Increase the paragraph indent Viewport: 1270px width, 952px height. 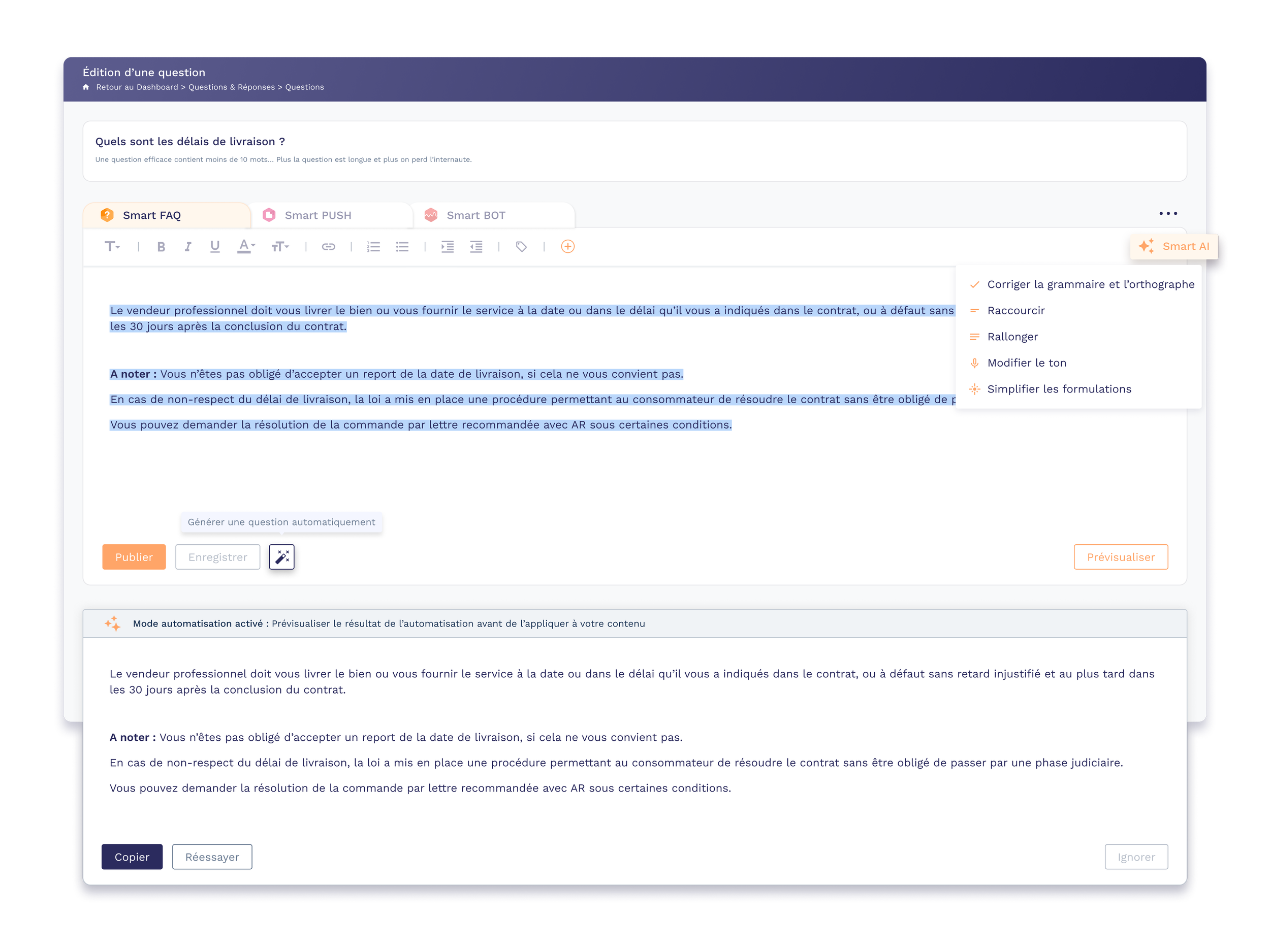(x=447, y=247)
